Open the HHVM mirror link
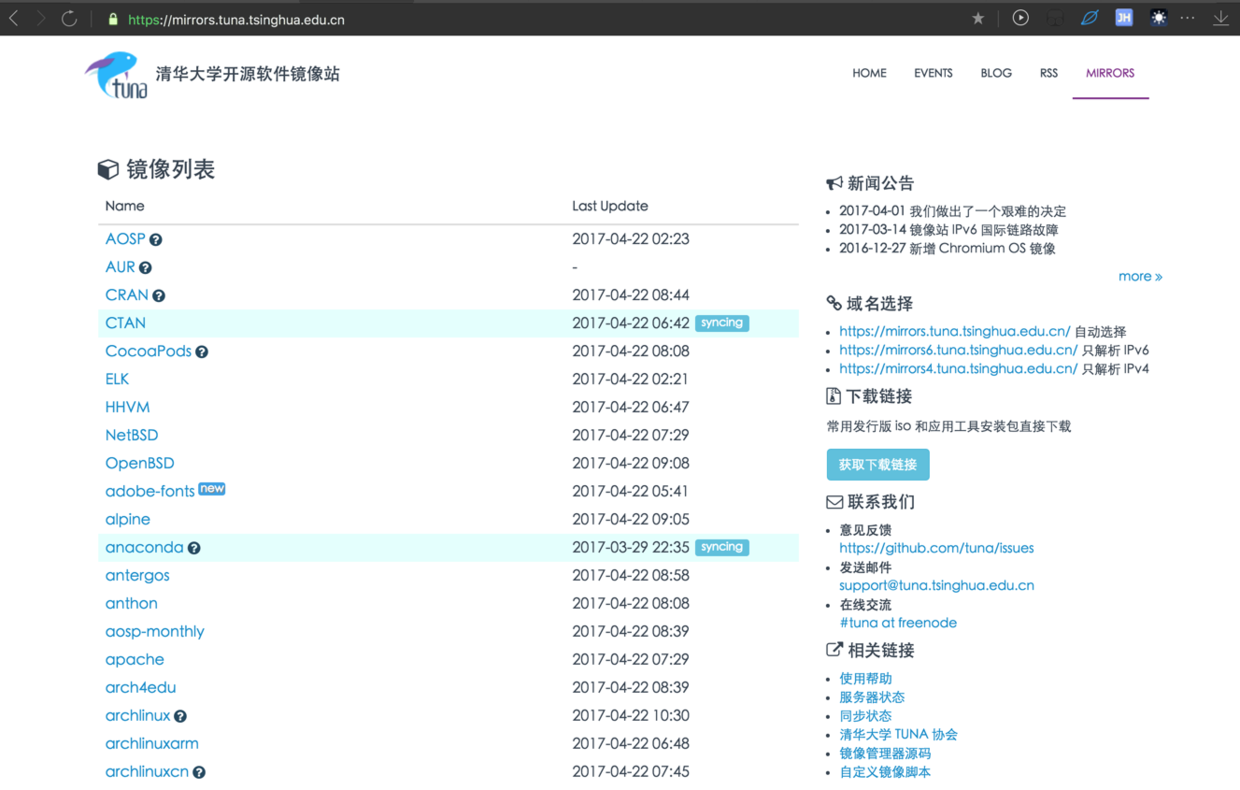 click(127, 407)
